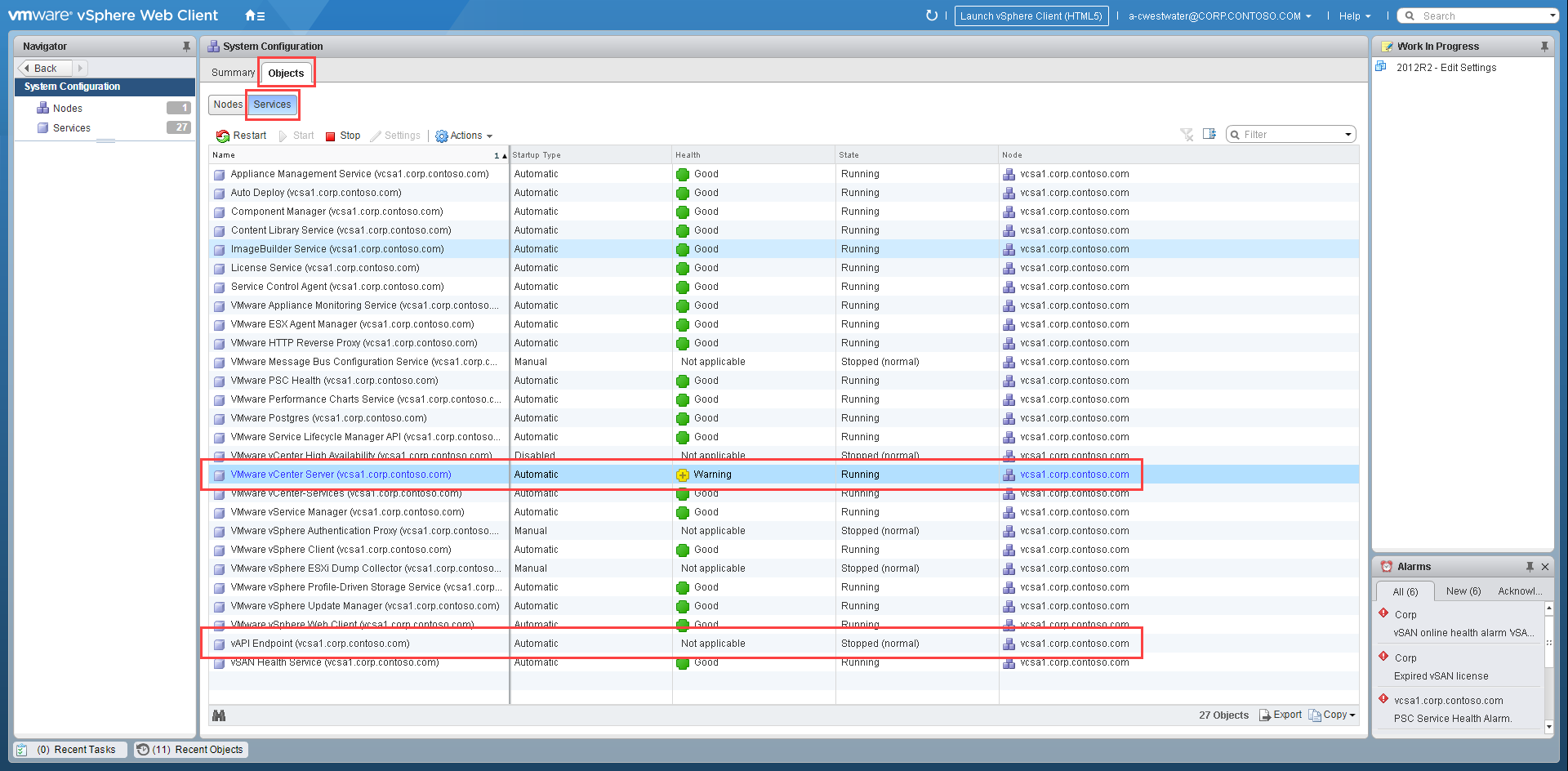Click the Content Library Service icon

pyautogui.click(x=220, y=231)
